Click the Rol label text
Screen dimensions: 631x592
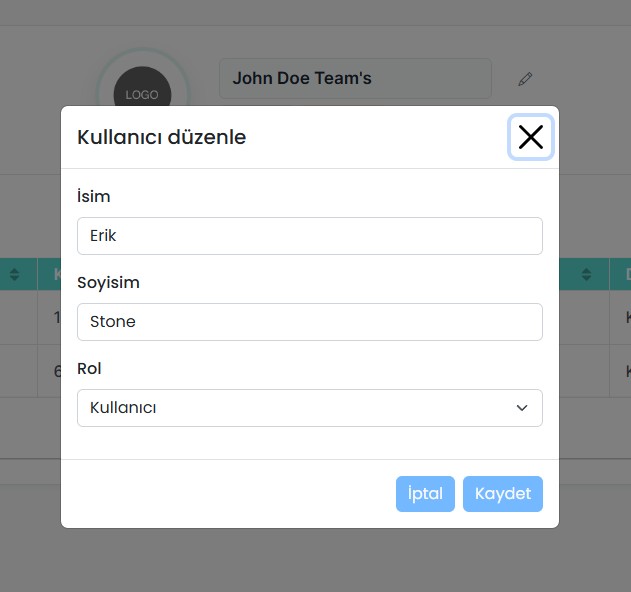(x=89, y=369)
